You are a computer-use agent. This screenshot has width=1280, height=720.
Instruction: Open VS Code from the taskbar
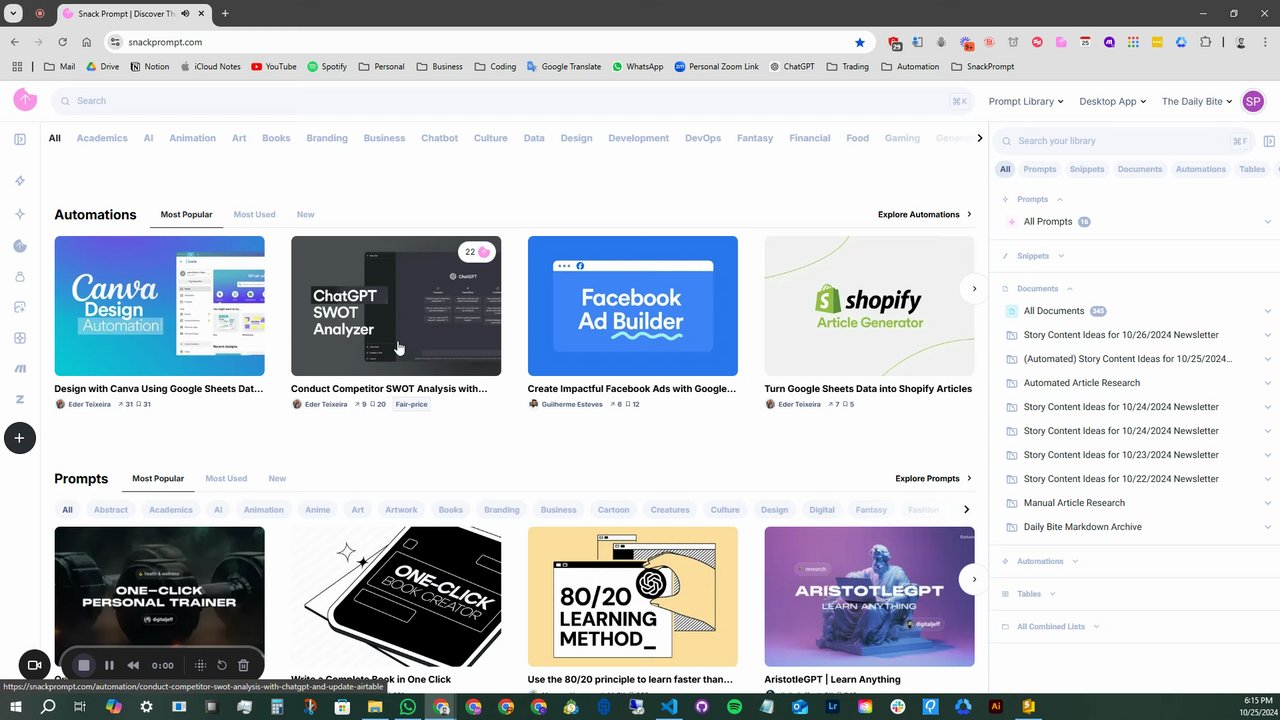click(669, 707)
